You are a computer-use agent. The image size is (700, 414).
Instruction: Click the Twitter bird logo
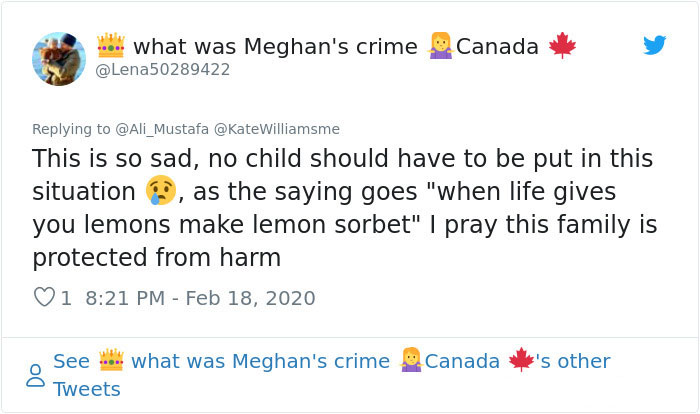click(x=654, y=45)
